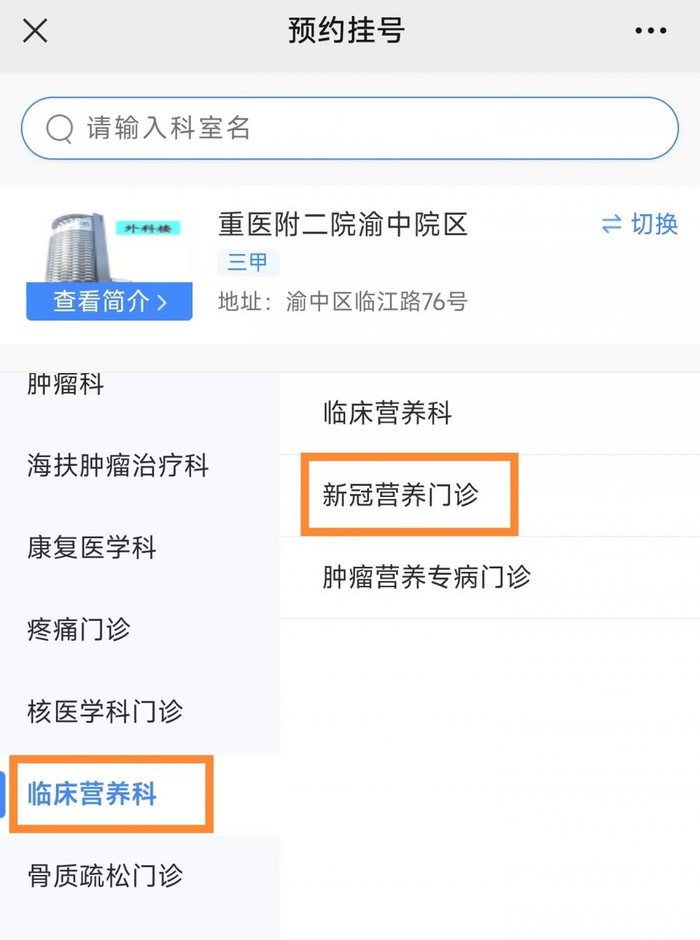The height and width of the screenshot is (940, 700).
Task: Select 康复医学科 in department list
Action: click(x=90, y=548)
